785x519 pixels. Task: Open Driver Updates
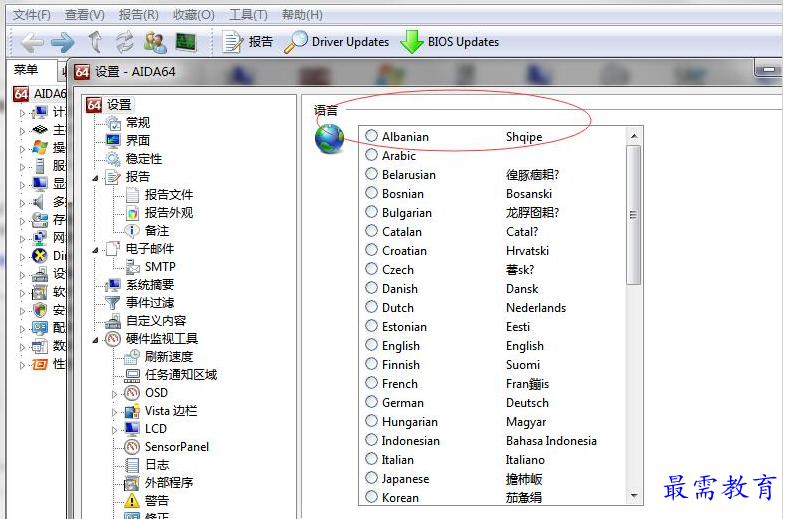(x=336, y=42)
